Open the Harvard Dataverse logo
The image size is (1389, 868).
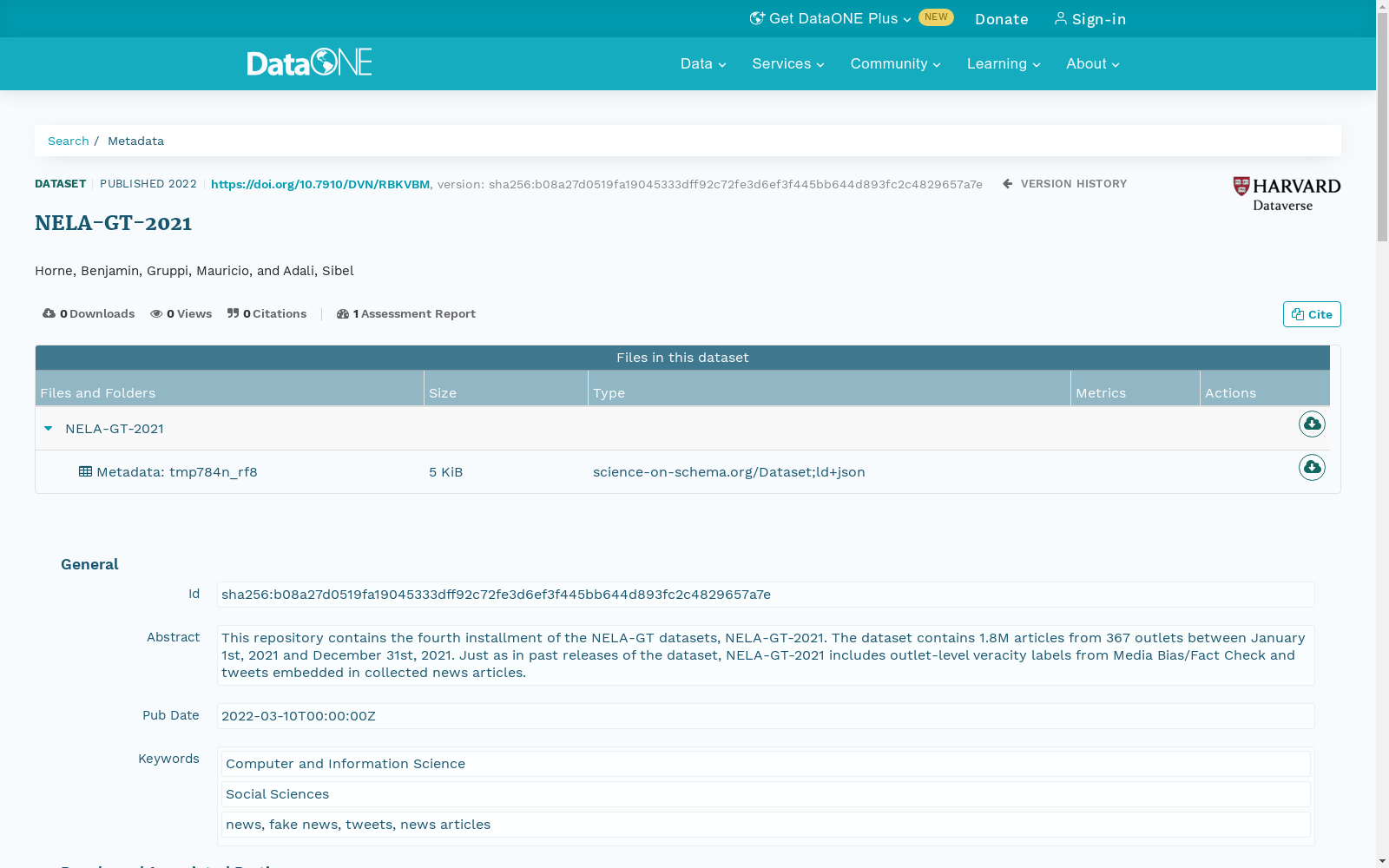click(1285, 192)
